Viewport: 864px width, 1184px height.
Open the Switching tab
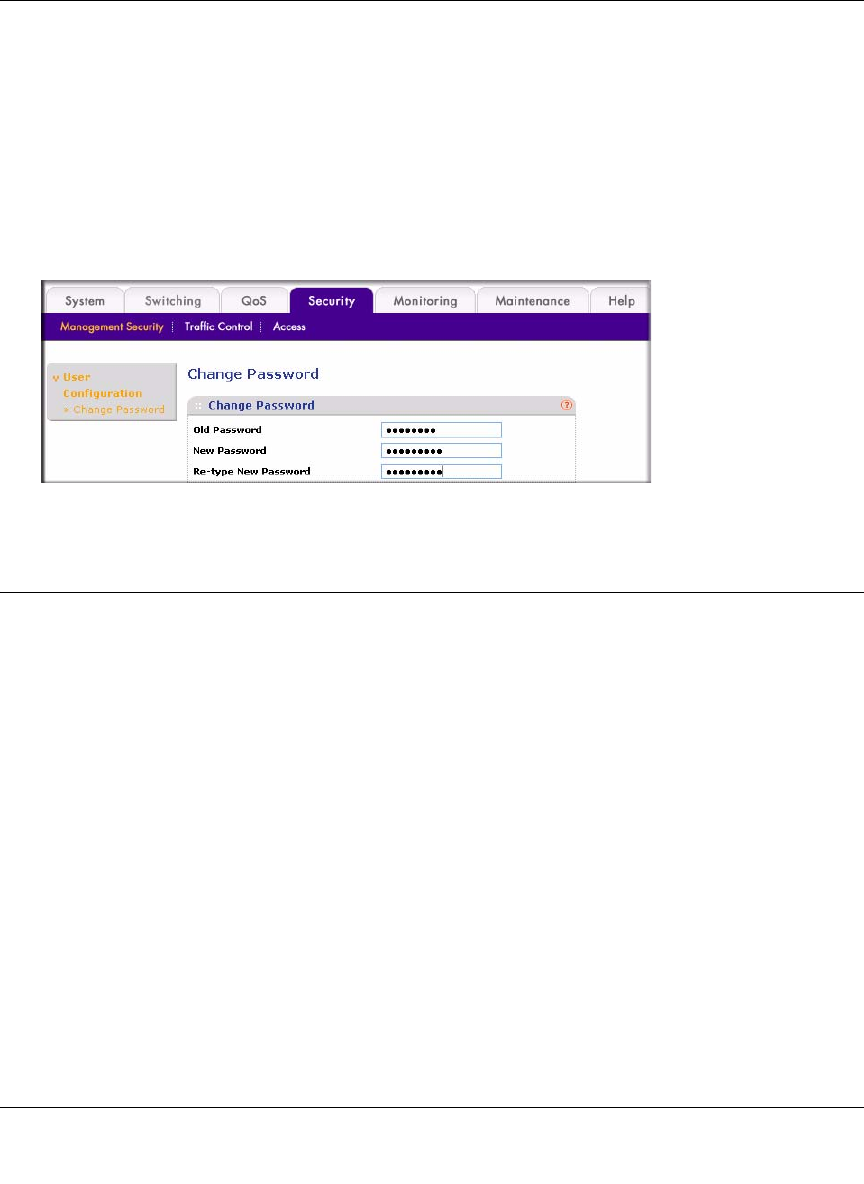coord(173,301)
